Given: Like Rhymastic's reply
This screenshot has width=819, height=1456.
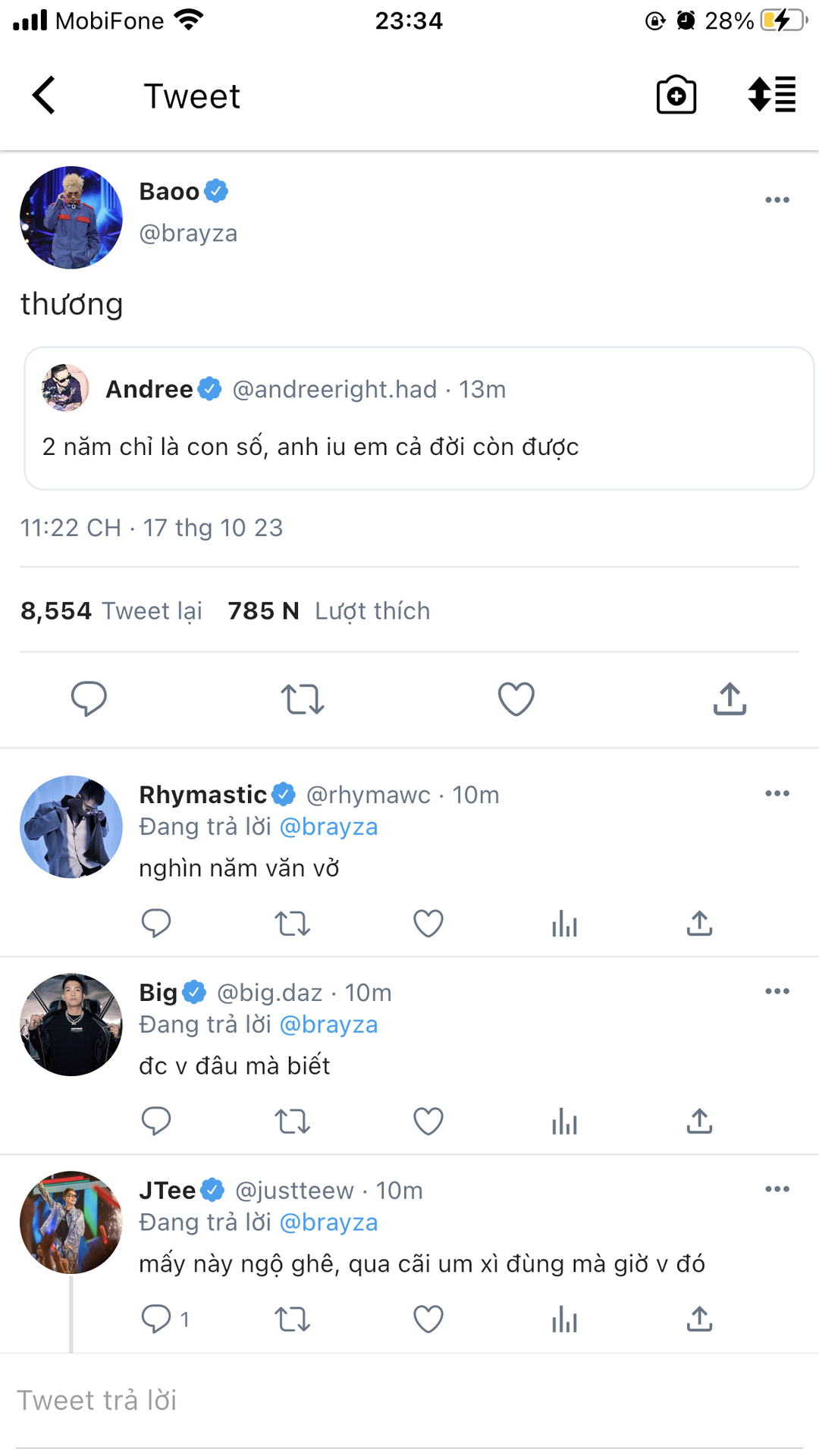Looking at the screenshot, I should pos(428,924).
